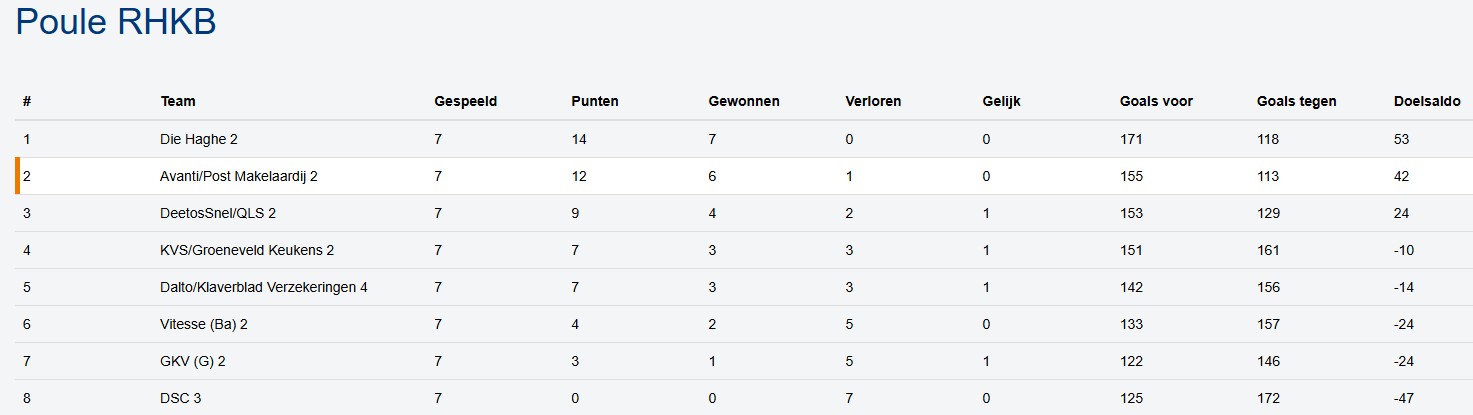The width and height of the screenshot is (1473, 415).
Task: Click the Goals voor column header
Action: [1156, 101]
